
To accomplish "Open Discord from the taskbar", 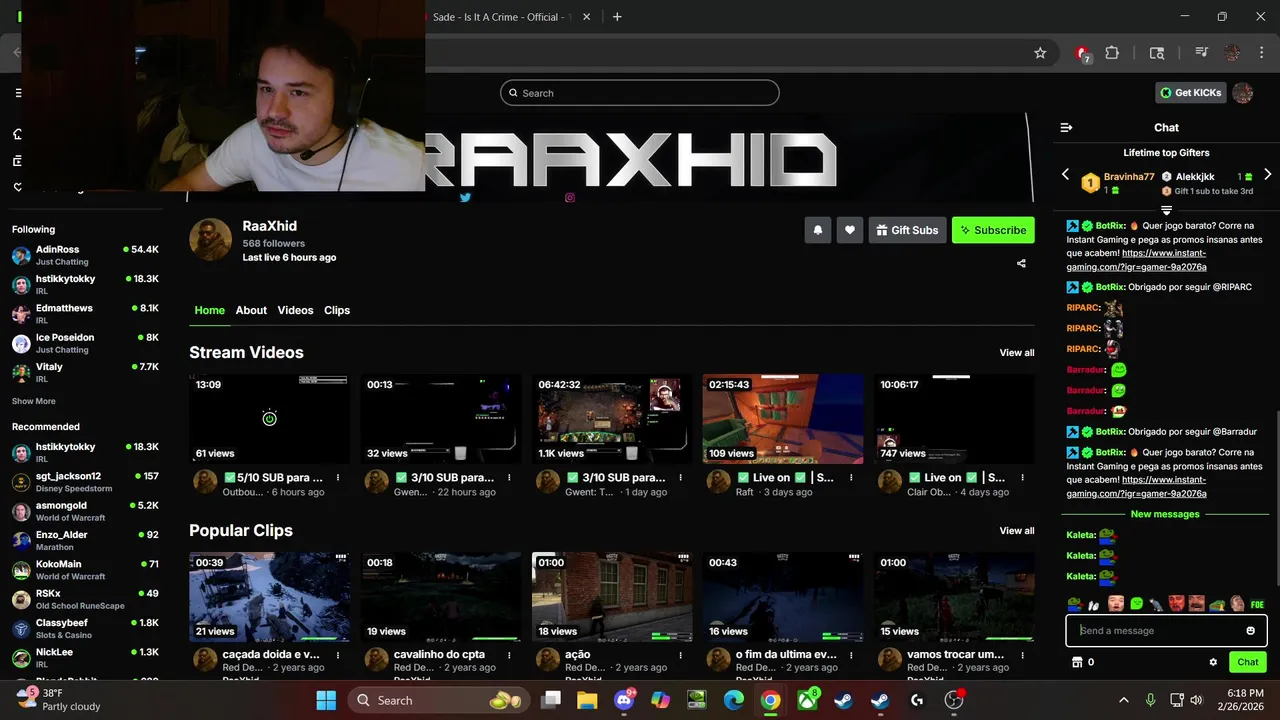I will (625, 700).
